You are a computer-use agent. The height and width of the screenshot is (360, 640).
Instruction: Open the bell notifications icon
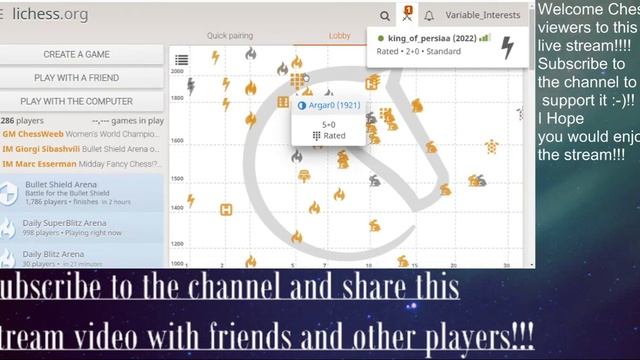tap(429, 16)
